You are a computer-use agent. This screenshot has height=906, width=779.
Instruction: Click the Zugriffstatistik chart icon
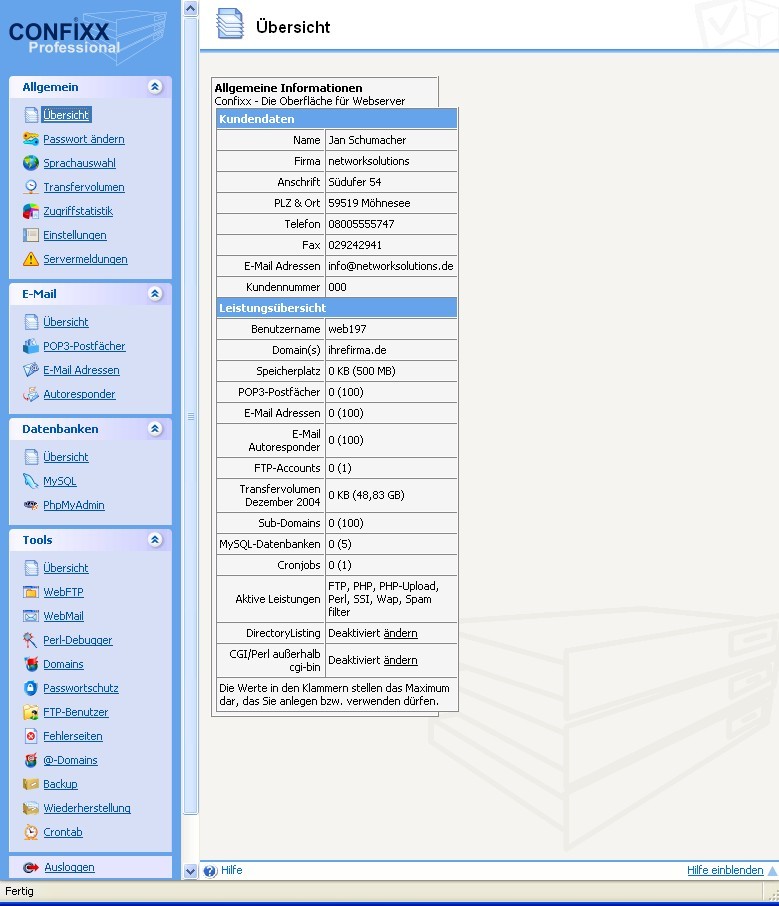[x=31, y=211]
